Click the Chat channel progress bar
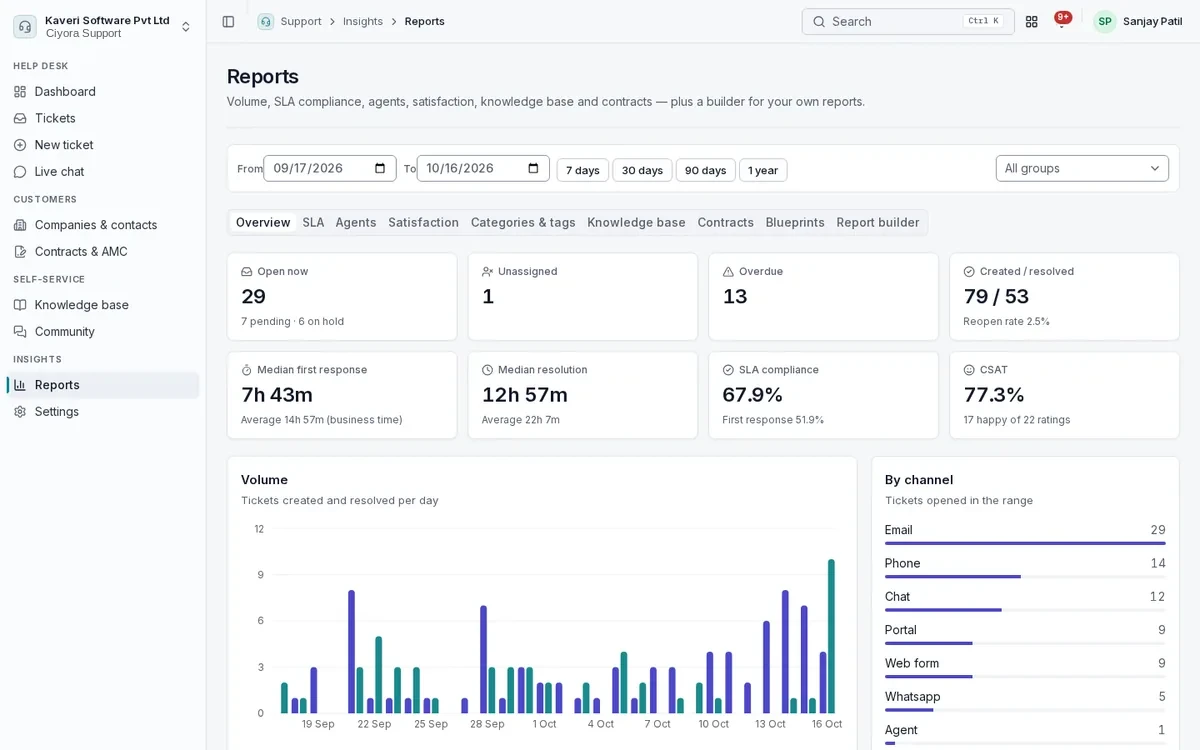 coord(1025,610)
